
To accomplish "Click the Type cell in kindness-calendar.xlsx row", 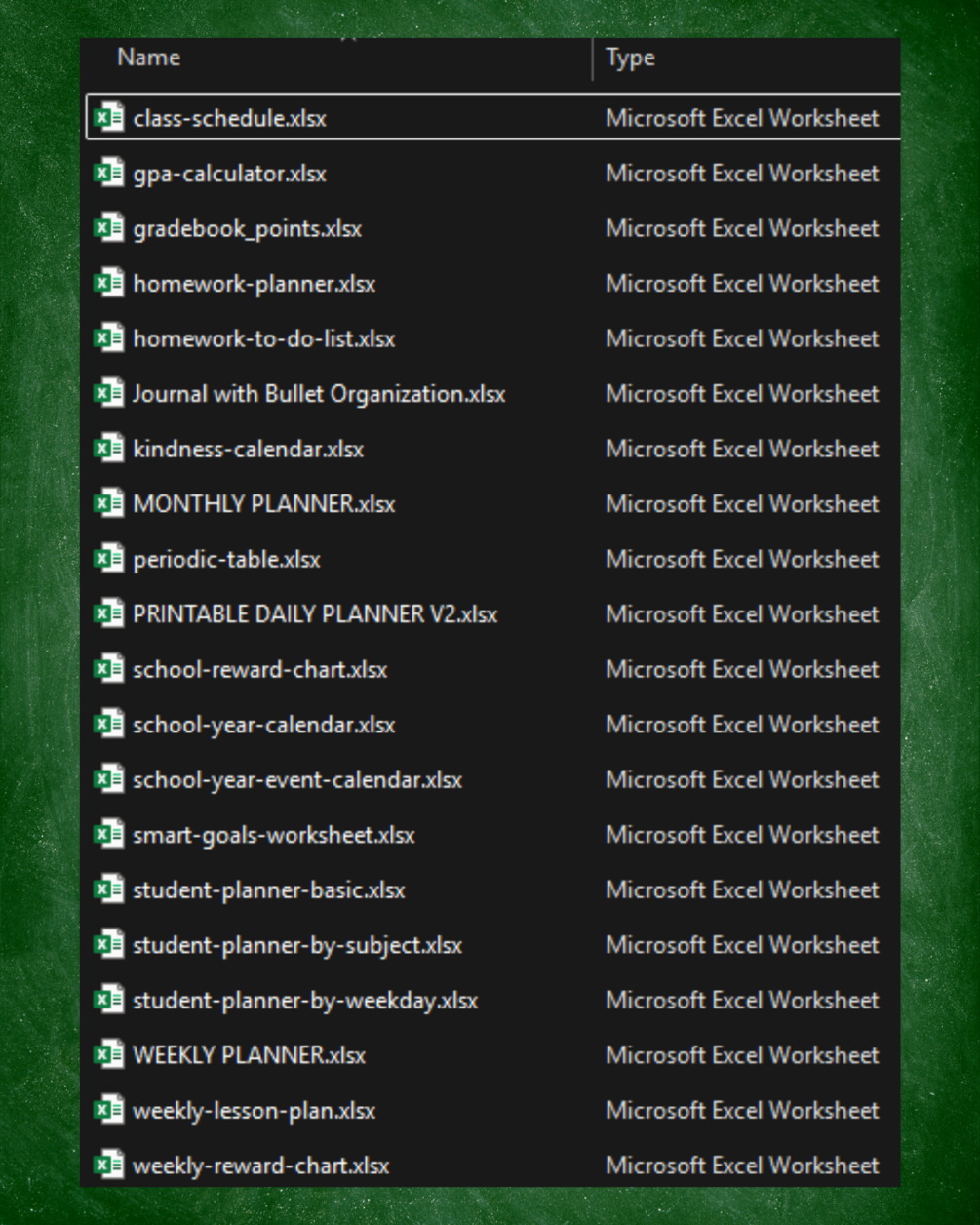I will [x=742, y=449].
